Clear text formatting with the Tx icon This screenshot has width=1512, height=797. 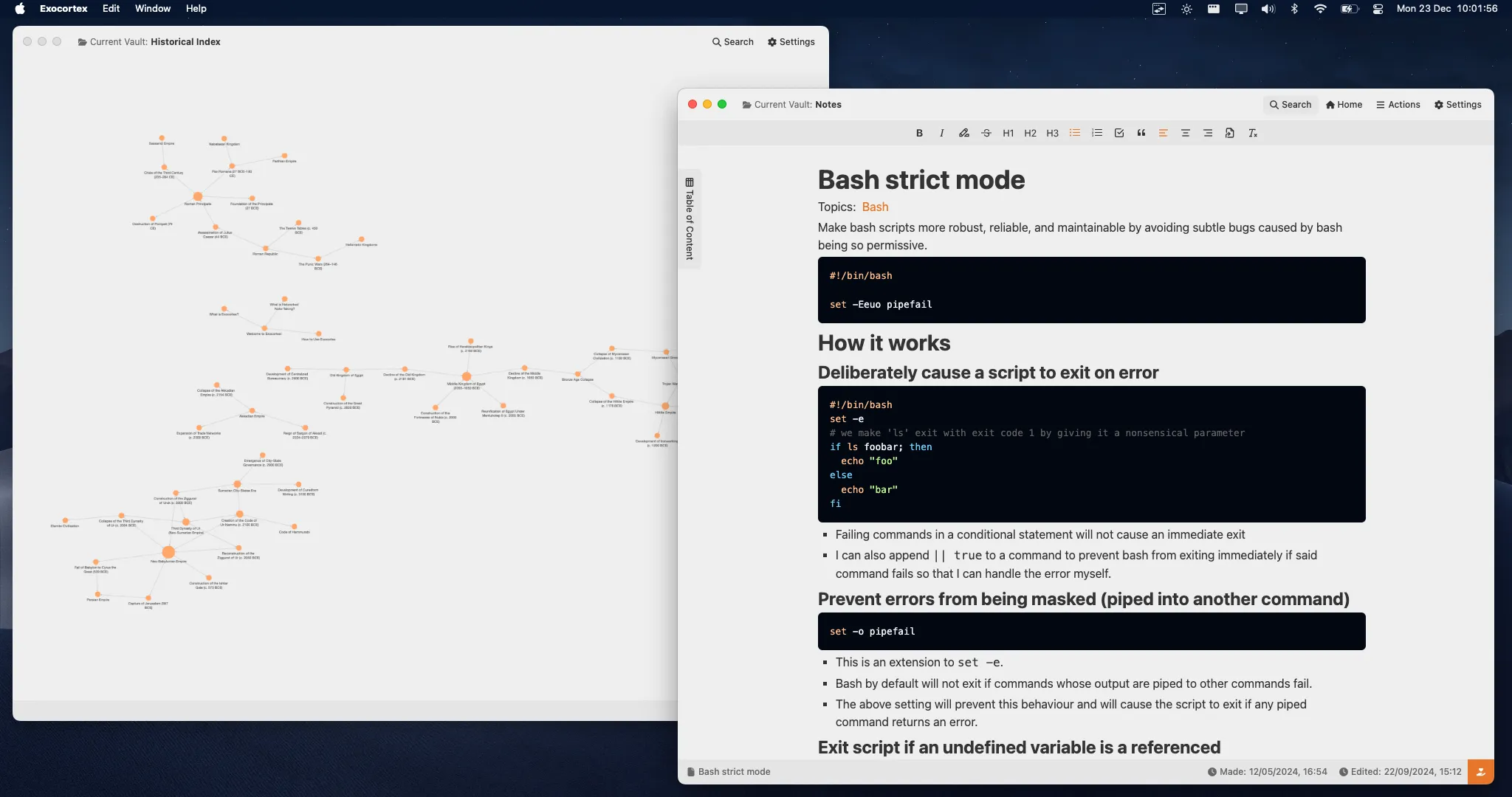[1253, 133]
